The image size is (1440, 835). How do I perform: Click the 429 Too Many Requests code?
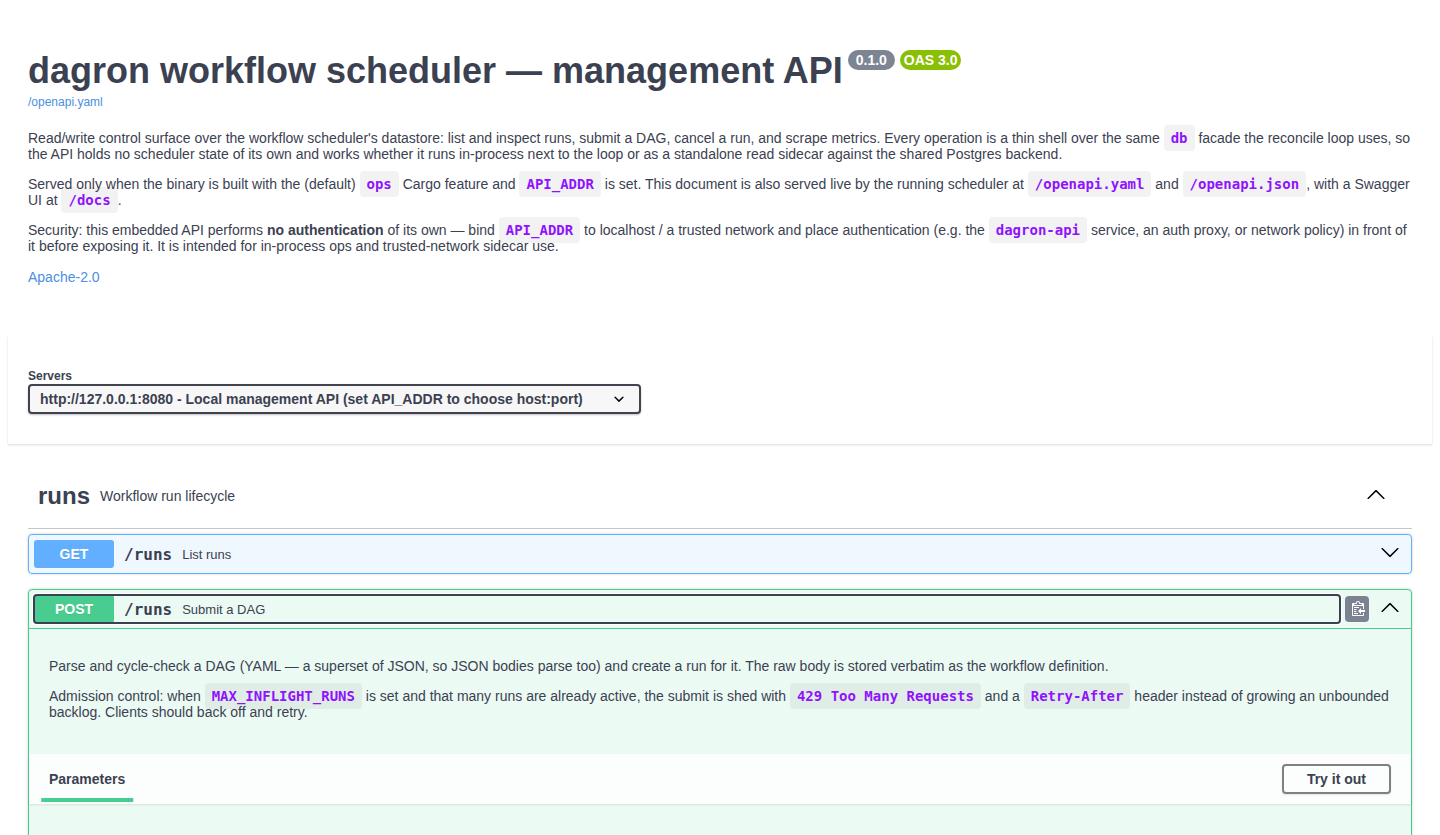885,696
